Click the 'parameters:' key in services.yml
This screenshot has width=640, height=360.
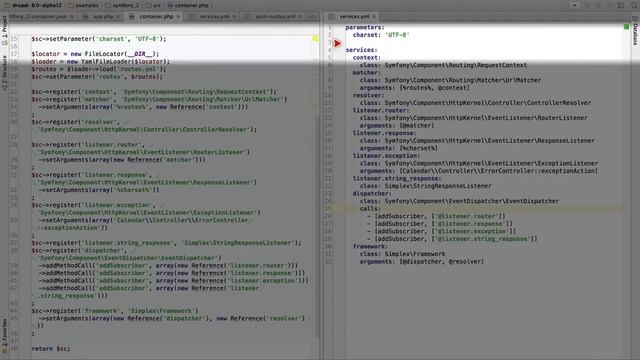pyautogui.click(x=364, y=27)
